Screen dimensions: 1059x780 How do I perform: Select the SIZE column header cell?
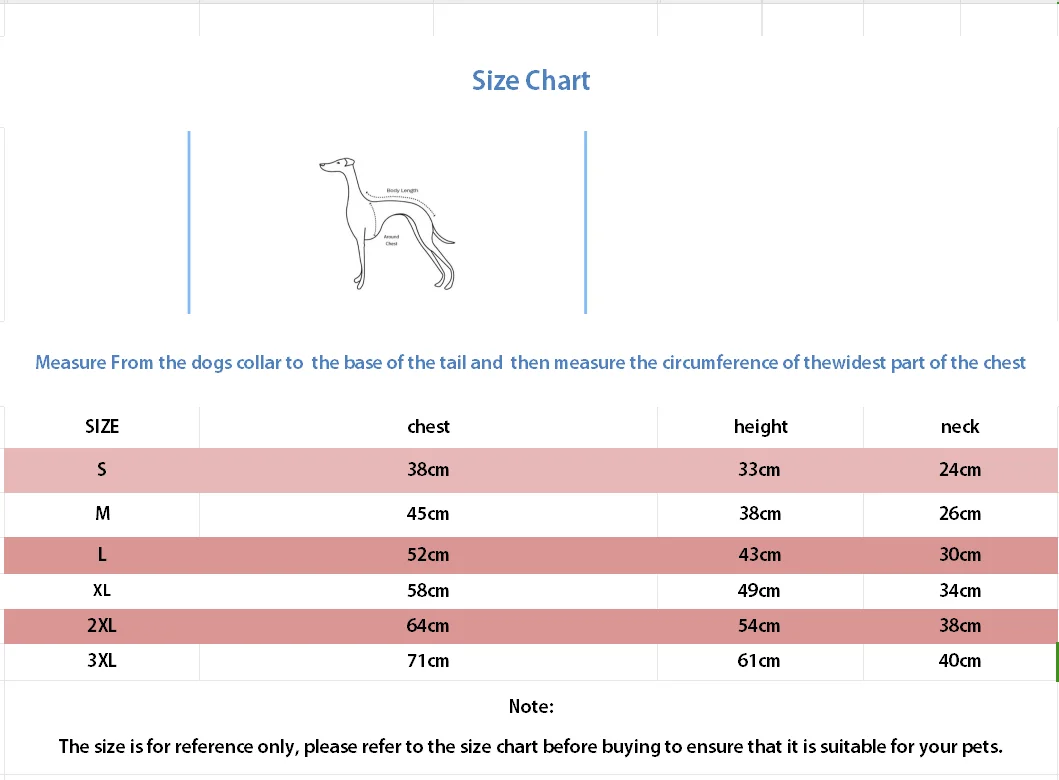(x=102, y=427)
